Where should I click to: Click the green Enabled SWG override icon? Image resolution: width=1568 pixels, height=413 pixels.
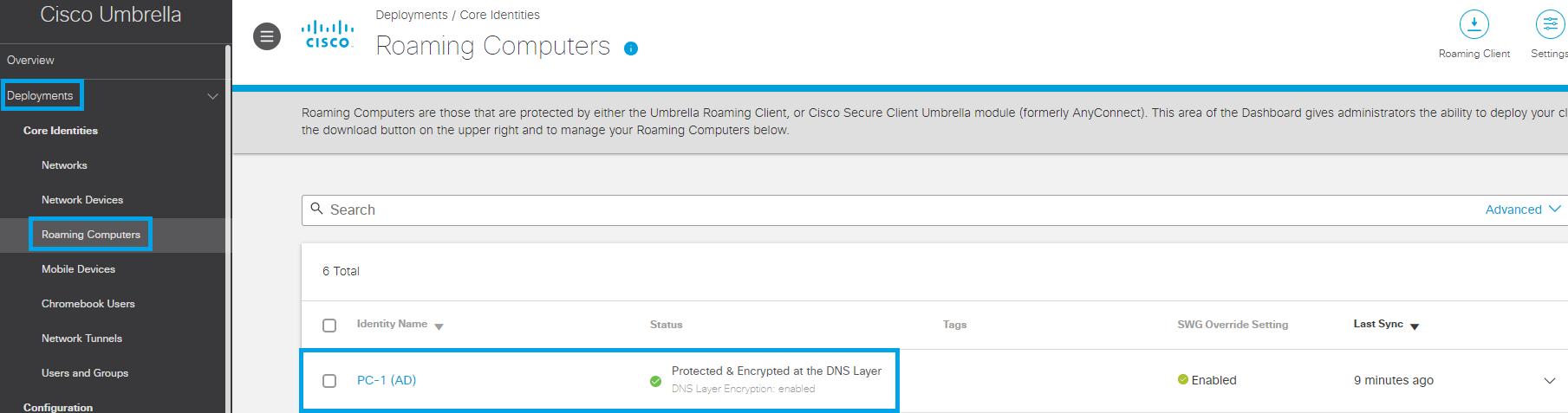pos(1182,379)
